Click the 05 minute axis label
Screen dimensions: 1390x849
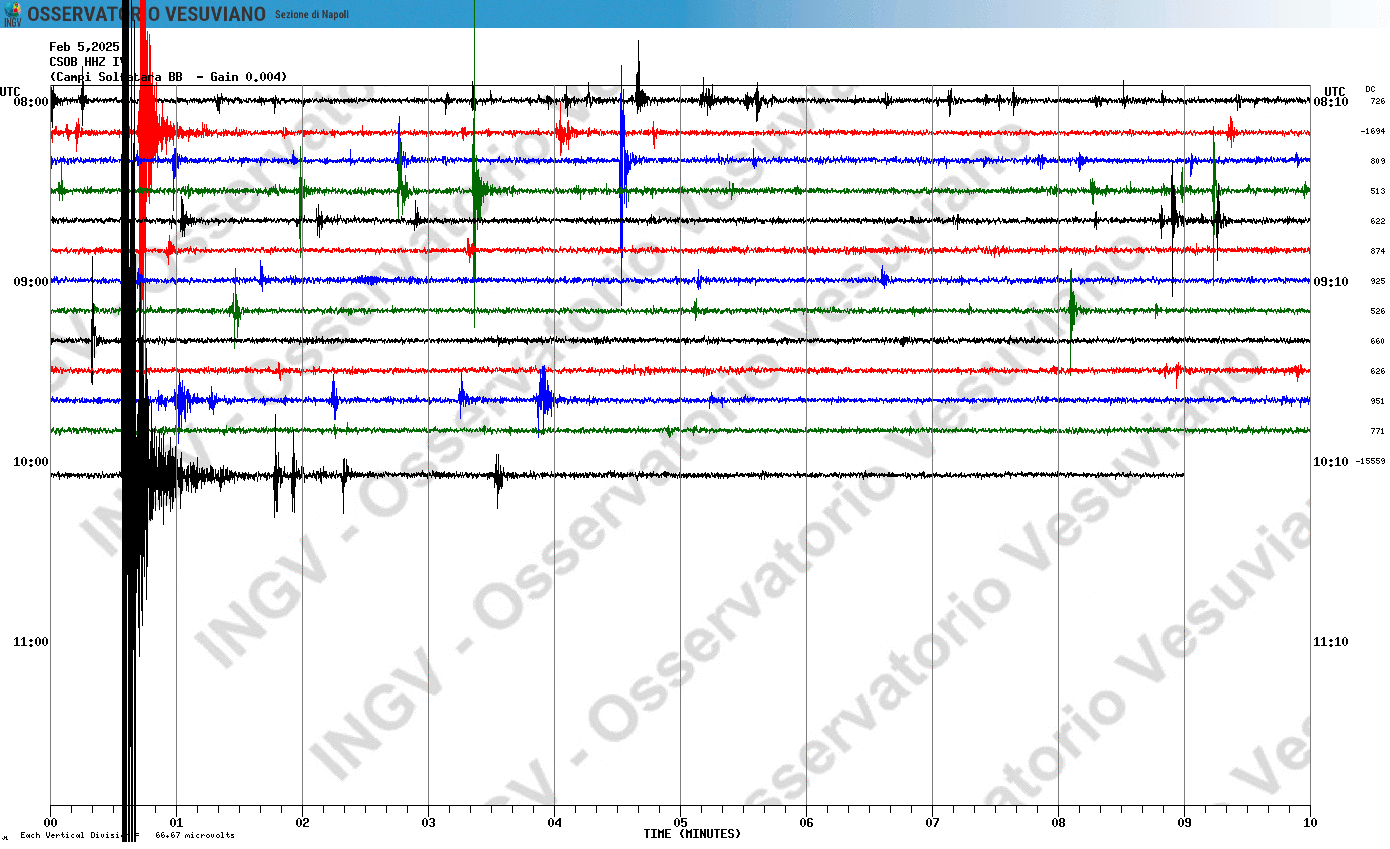(681, 823)
